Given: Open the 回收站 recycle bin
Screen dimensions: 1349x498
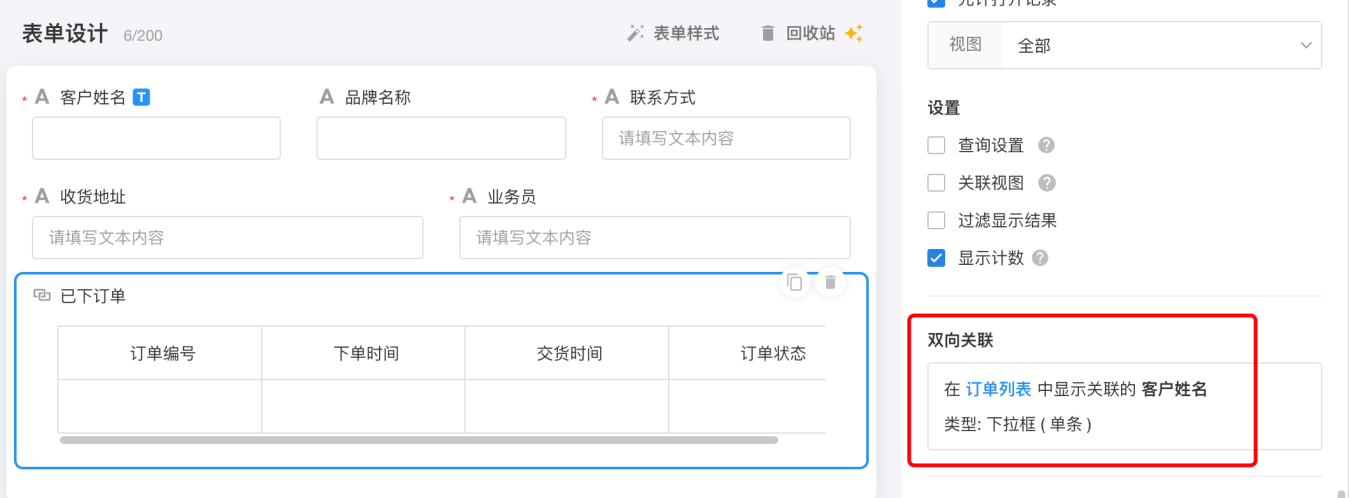Looking at the screenshot, I should (798, 33).
